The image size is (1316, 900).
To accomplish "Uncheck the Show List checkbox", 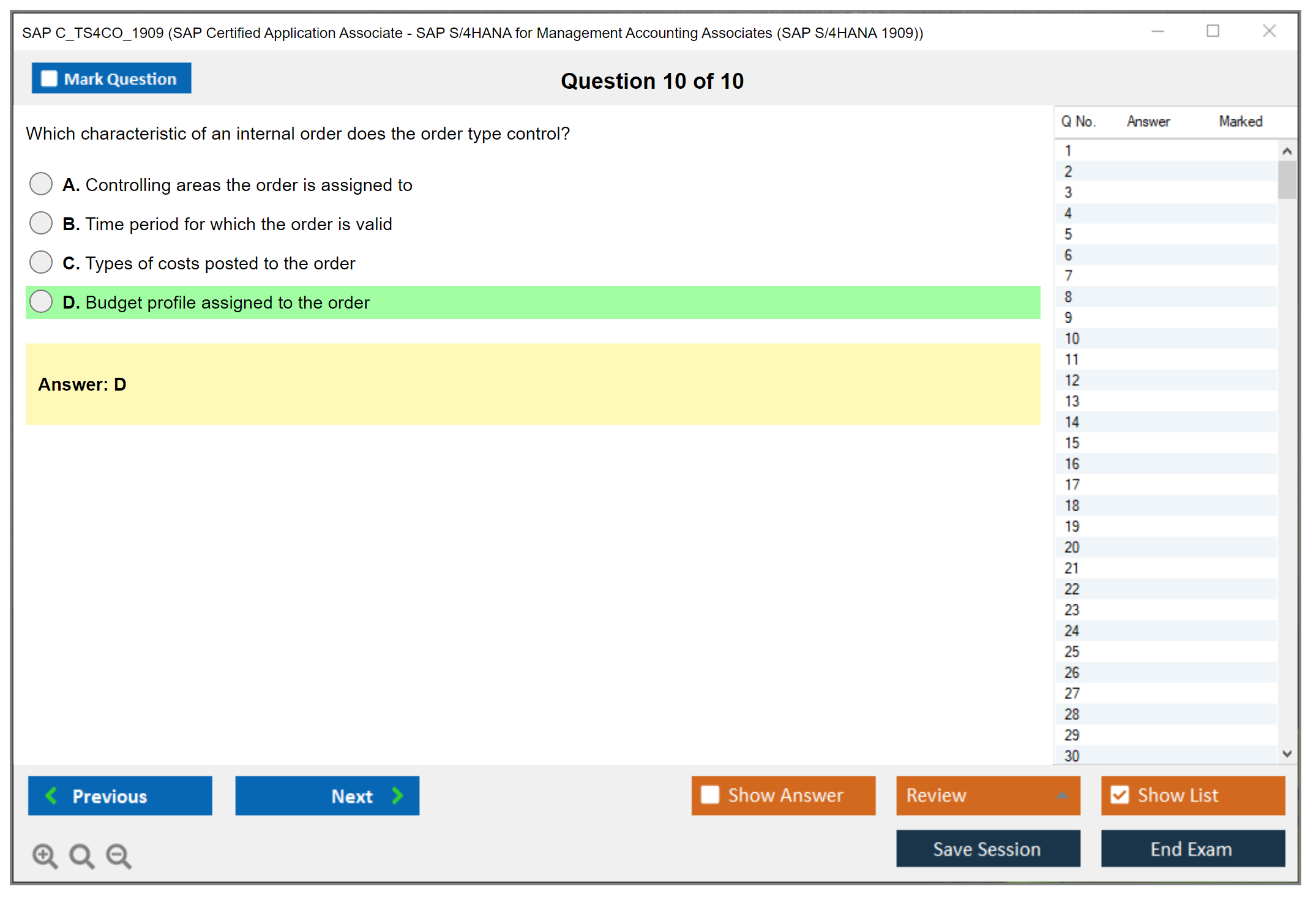I will pos(1120,795).
